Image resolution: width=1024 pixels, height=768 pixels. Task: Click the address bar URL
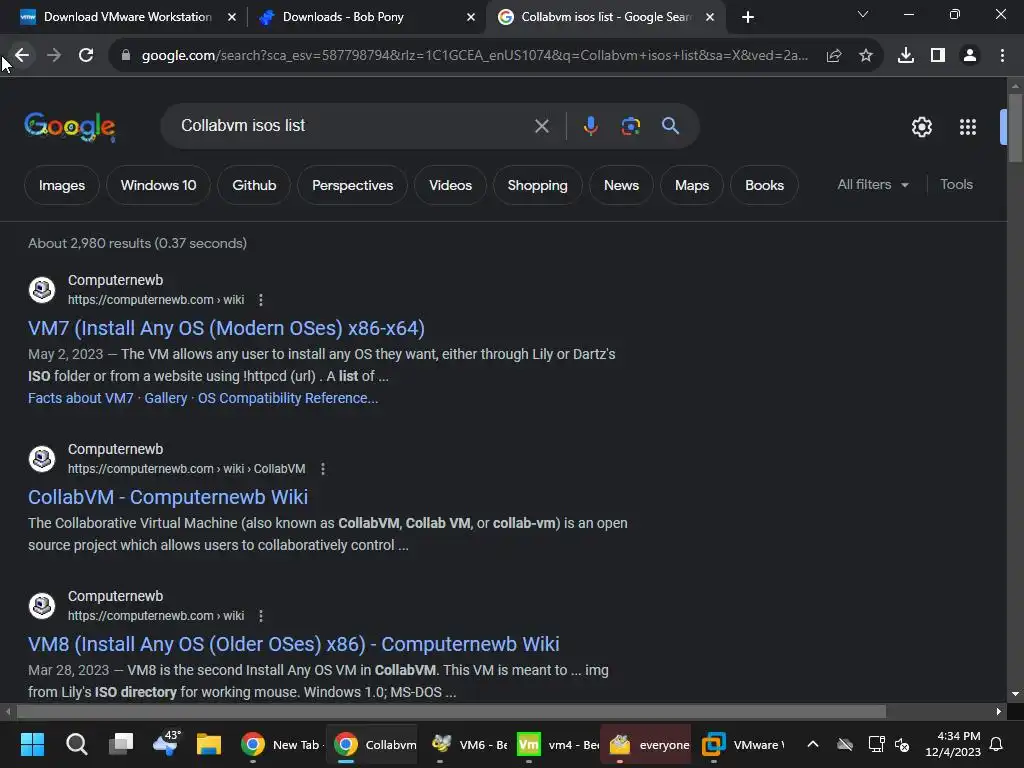475,56
